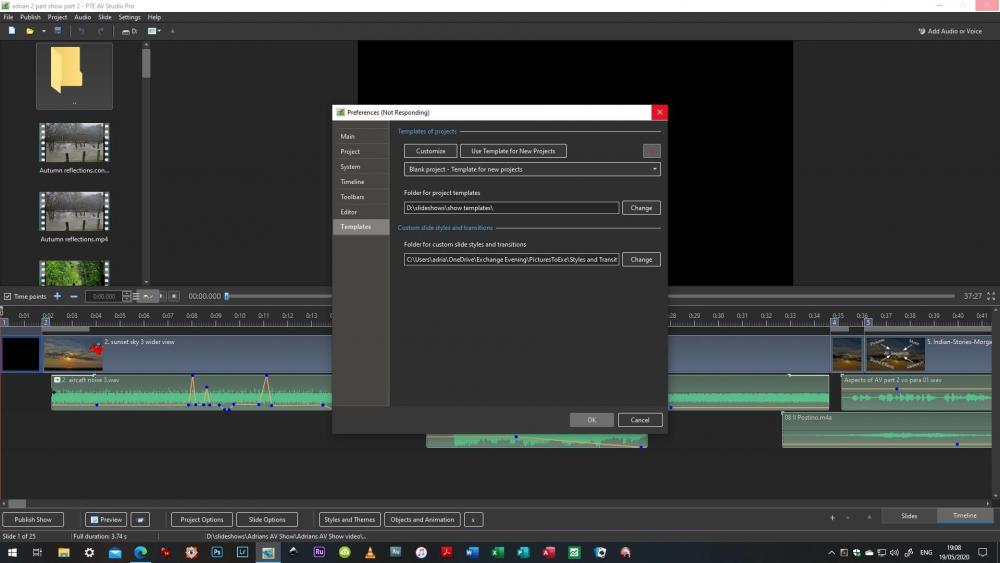Image resolution: width=1000 pixels, height=563 pixels.
Task: Click the Save project disk icon
Action: tap(58, 31)
